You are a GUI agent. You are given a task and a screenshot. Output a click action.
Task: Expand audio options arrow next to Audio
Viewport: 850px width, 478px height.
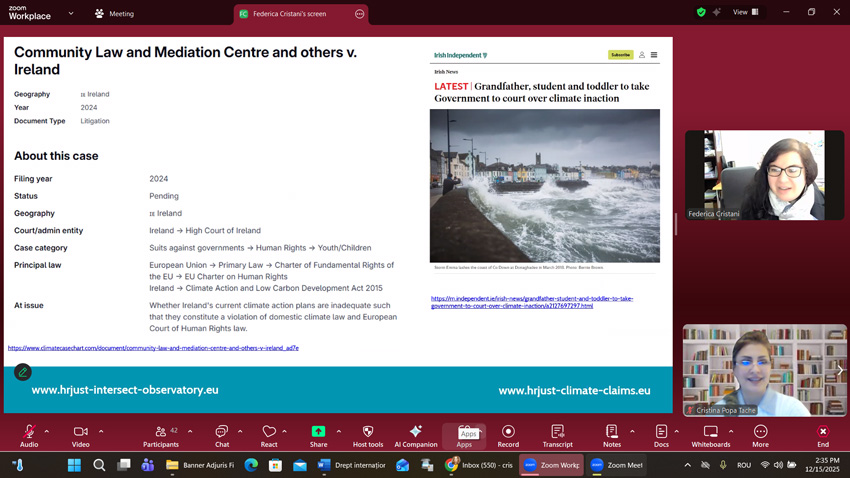click(47, 432)
